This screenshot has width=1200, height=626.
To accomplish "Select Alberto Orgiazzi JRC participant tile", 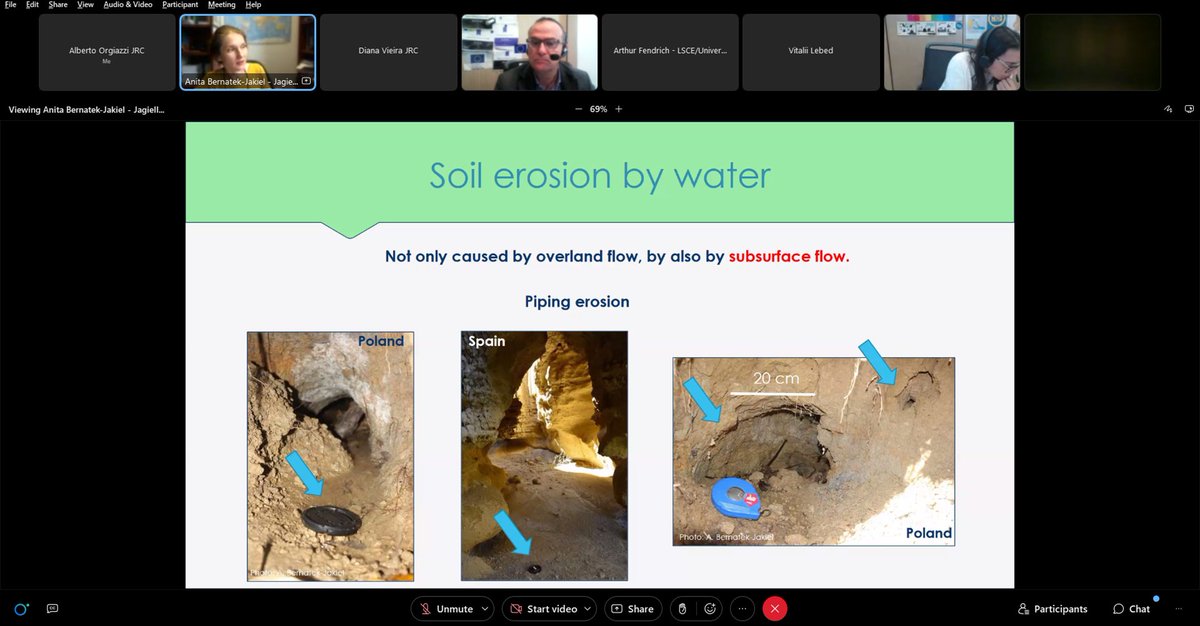I will 106,52.
